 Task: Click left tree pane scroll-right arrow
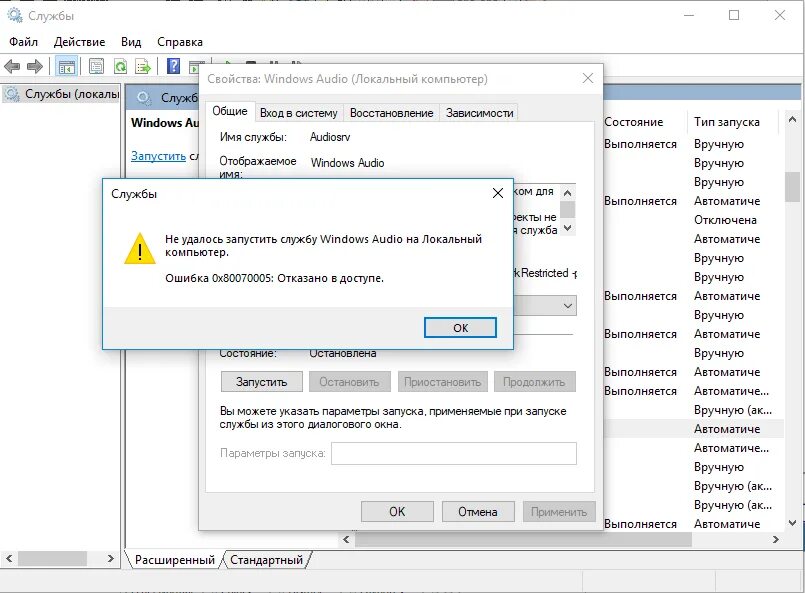[x=110, y=558]
